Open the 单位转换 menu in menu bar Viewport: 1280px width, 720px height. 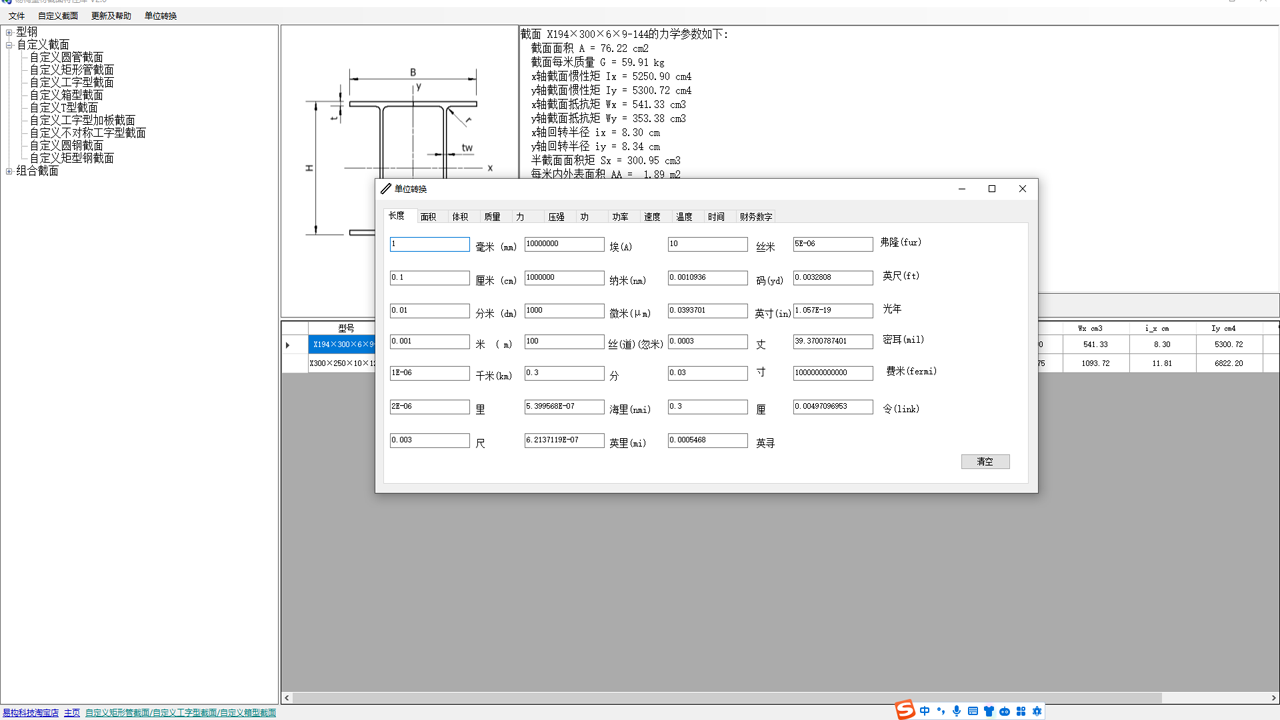point(160,16)
